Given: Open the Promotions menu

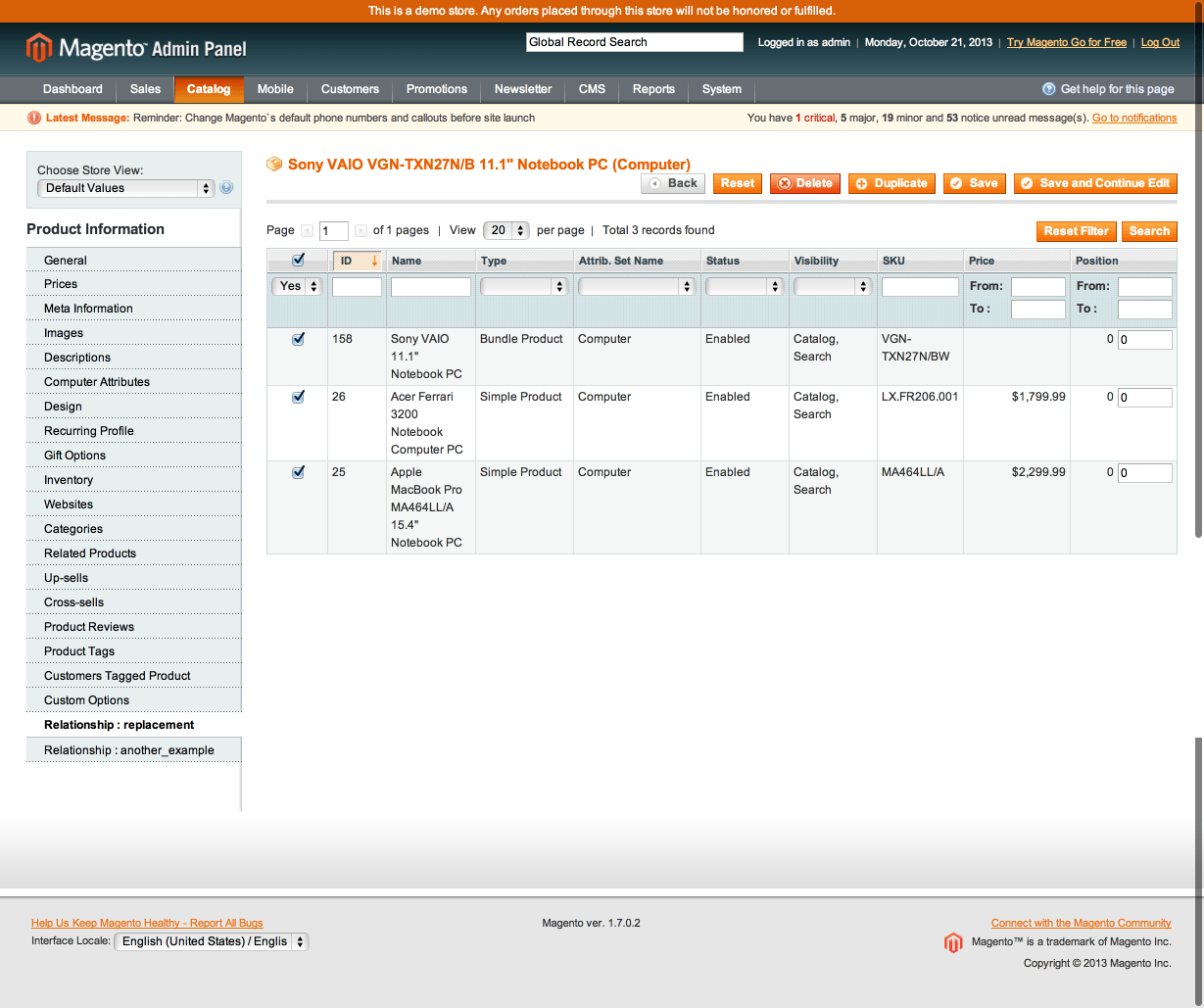Looking at the screenshot, I should tap(437, 89).
